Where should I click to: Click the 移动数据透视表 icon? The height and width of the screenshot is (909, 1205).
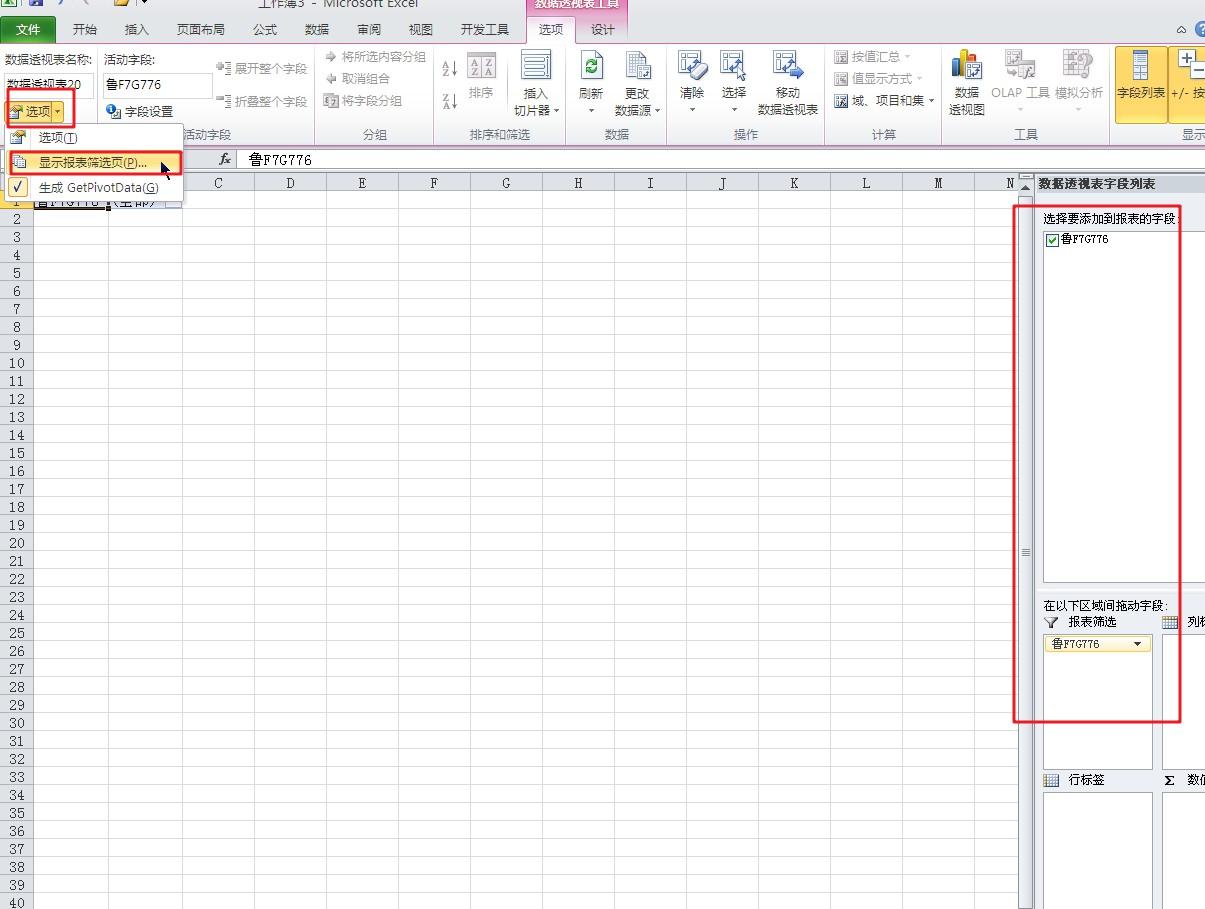click(x=788, y=66)
